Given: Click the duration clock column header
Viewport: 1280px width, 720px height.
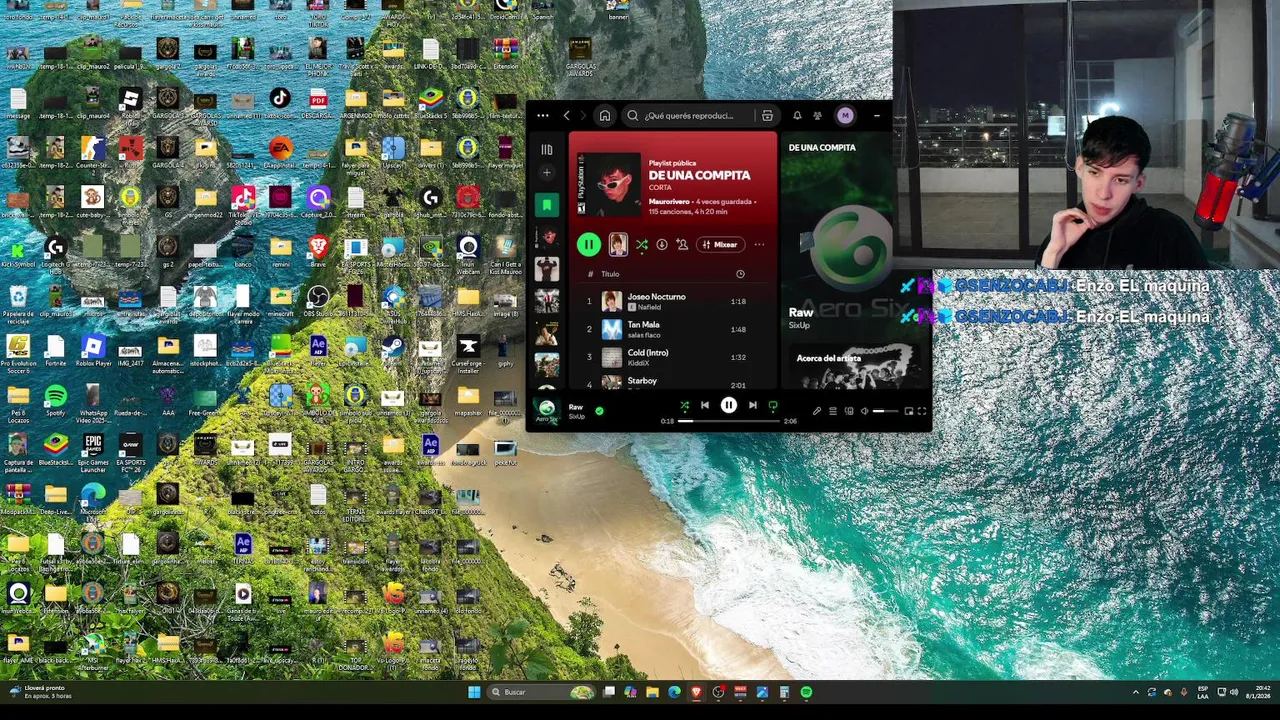Looking at the screenshot, I should (x=740, y=274).
